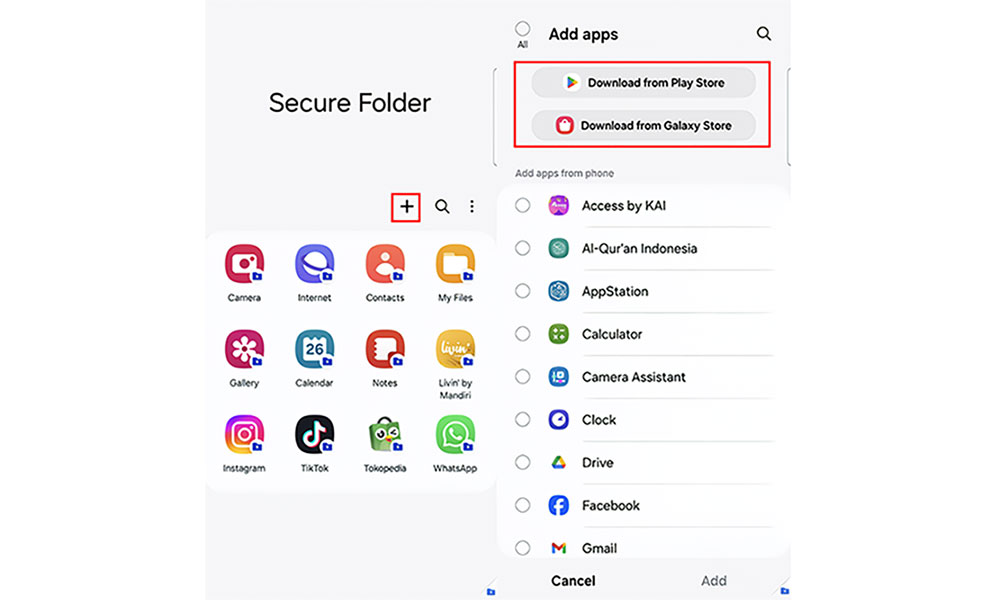Tap the Cancel button

point(573,581)
